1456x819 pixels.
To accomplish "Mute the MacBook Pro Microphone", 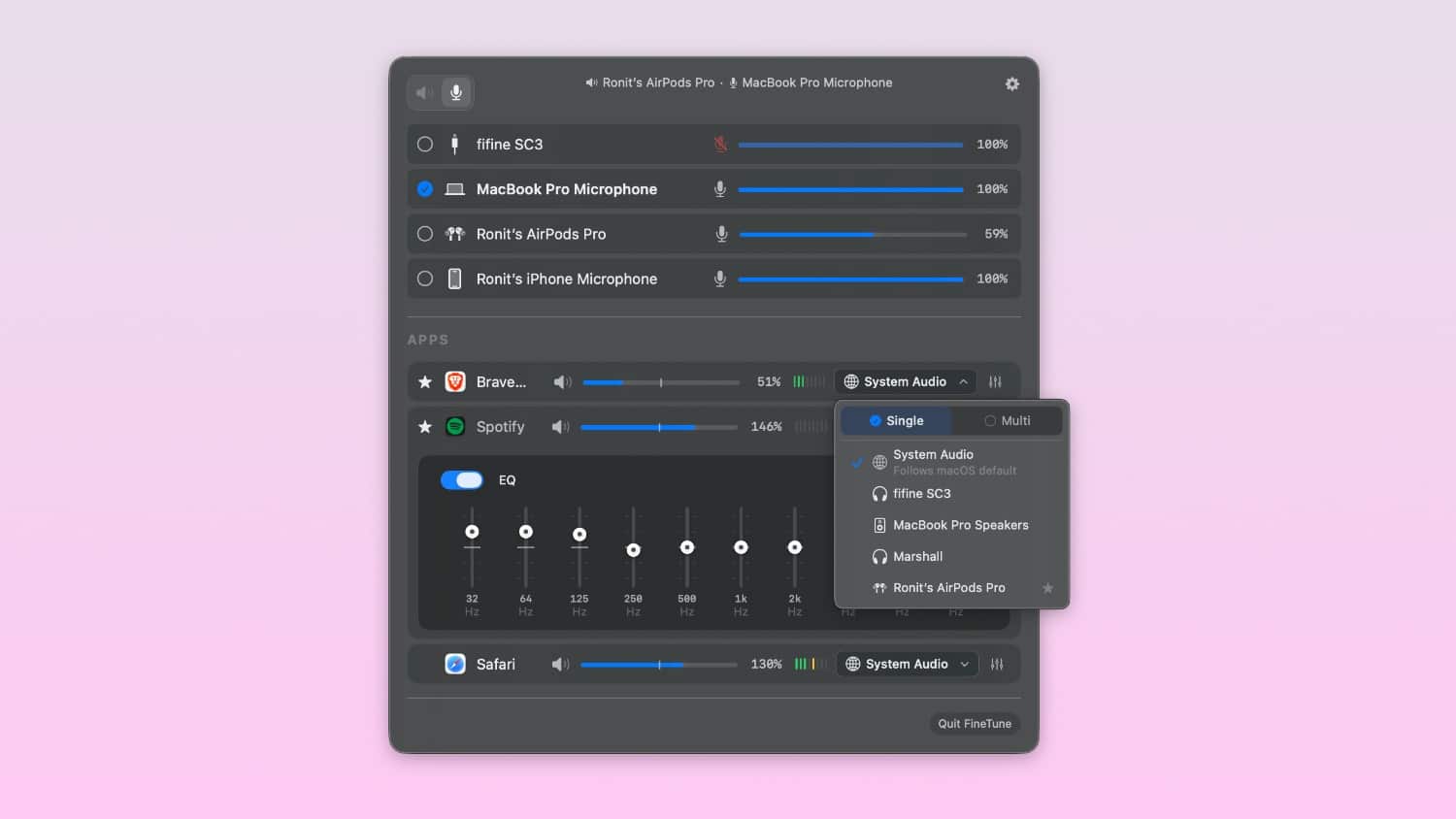I will (x=720, y=189).
